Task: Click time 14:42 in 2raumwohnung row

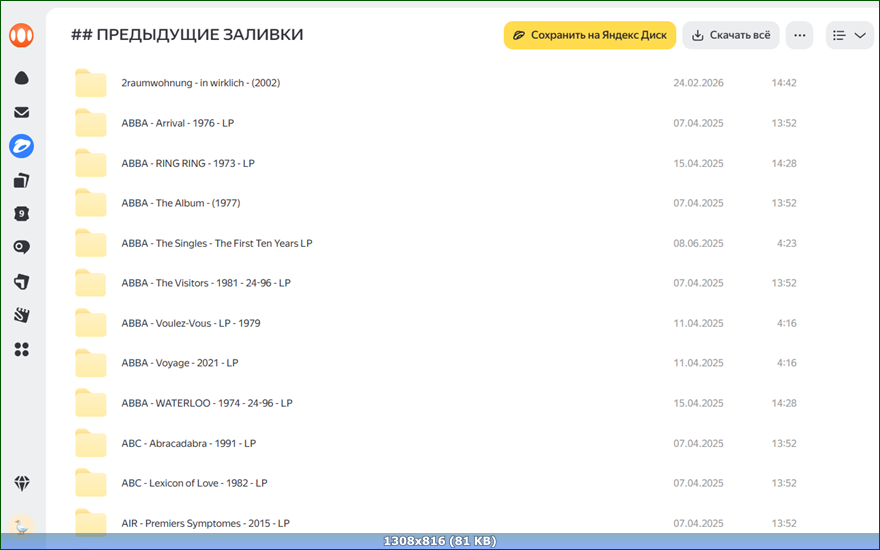Action: coord(783,83)
